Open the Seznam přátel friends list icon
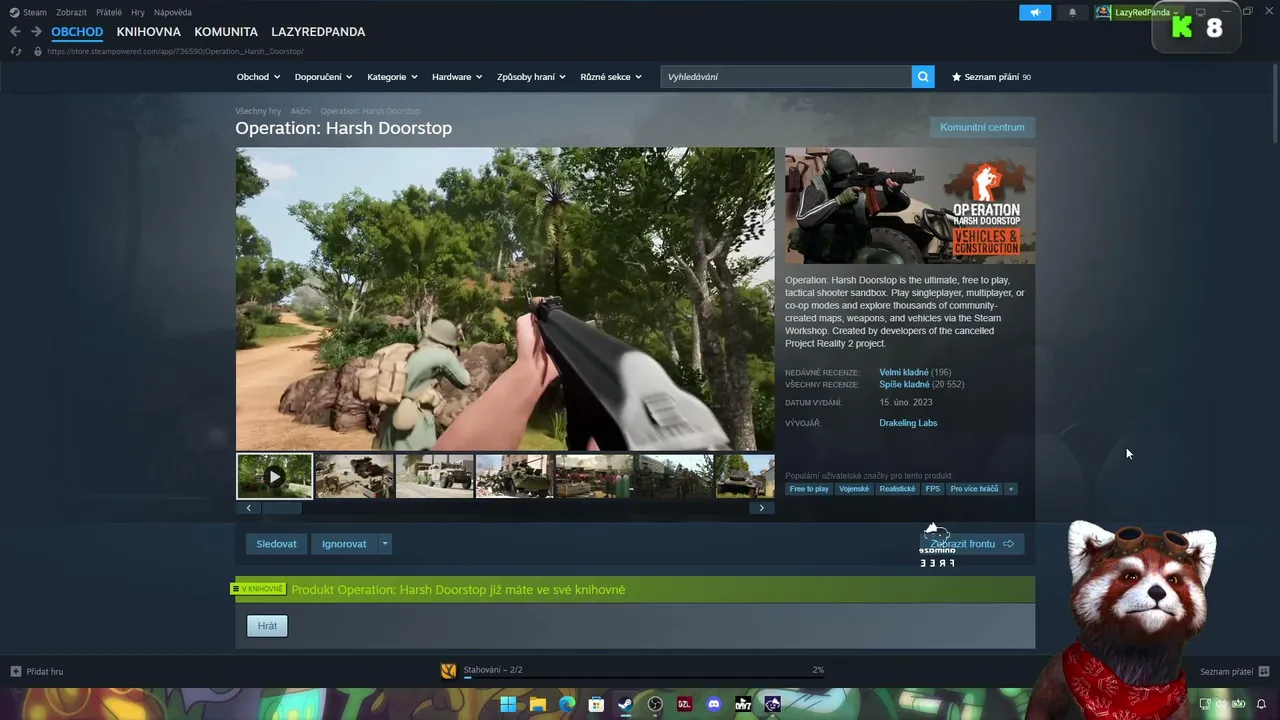1280x720 pixels. point(1264,671)
